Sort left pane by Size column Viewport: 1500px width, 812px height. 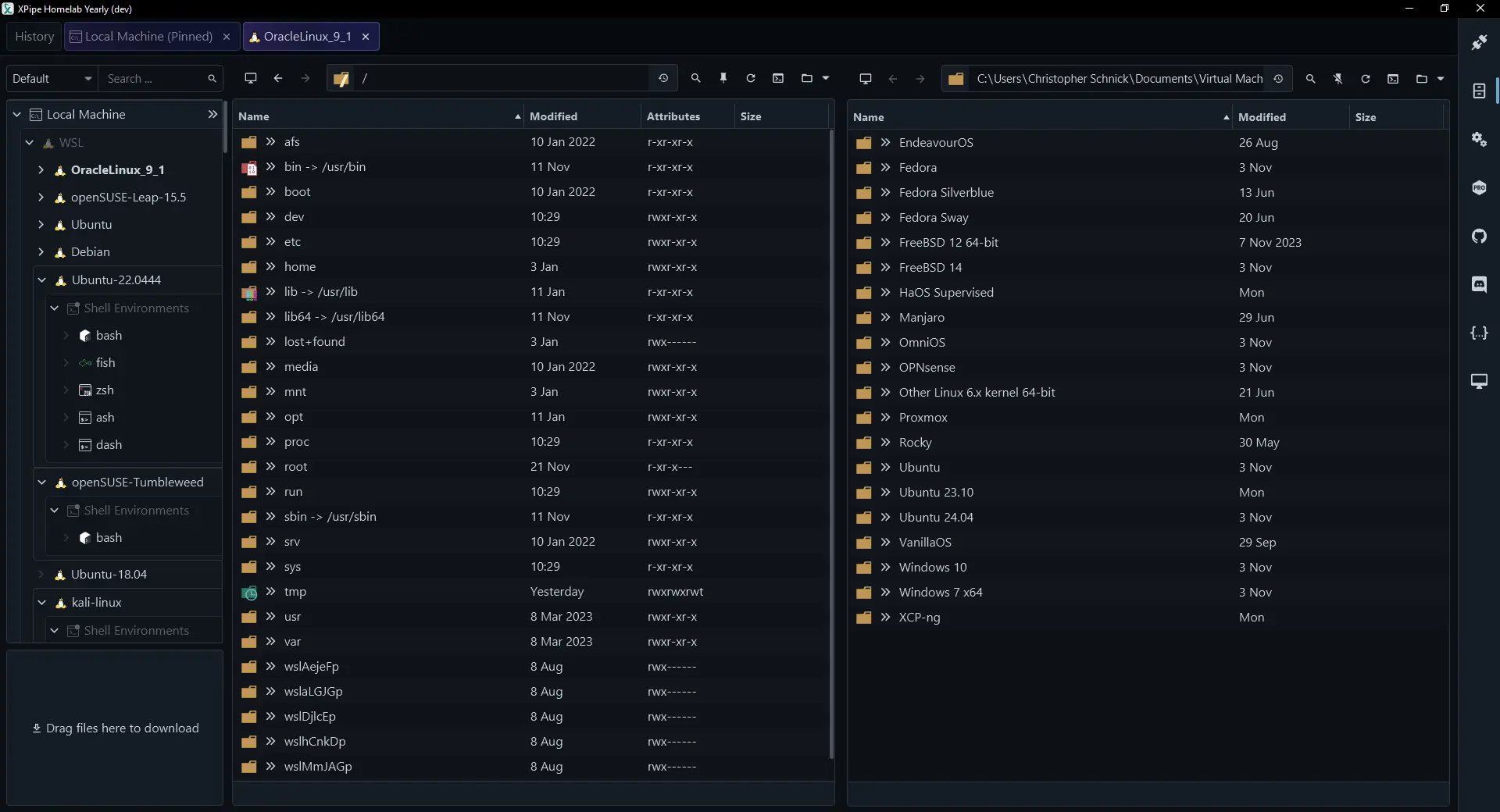click(x=780, y=116)
